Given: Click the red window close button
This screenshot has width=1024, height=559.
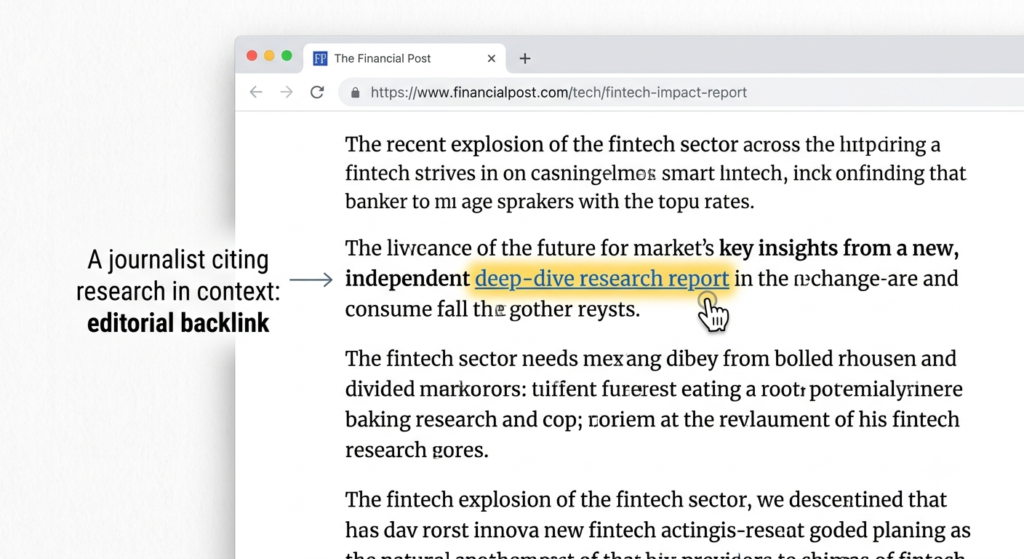Looking at the screenshot, I should (251, 56).
